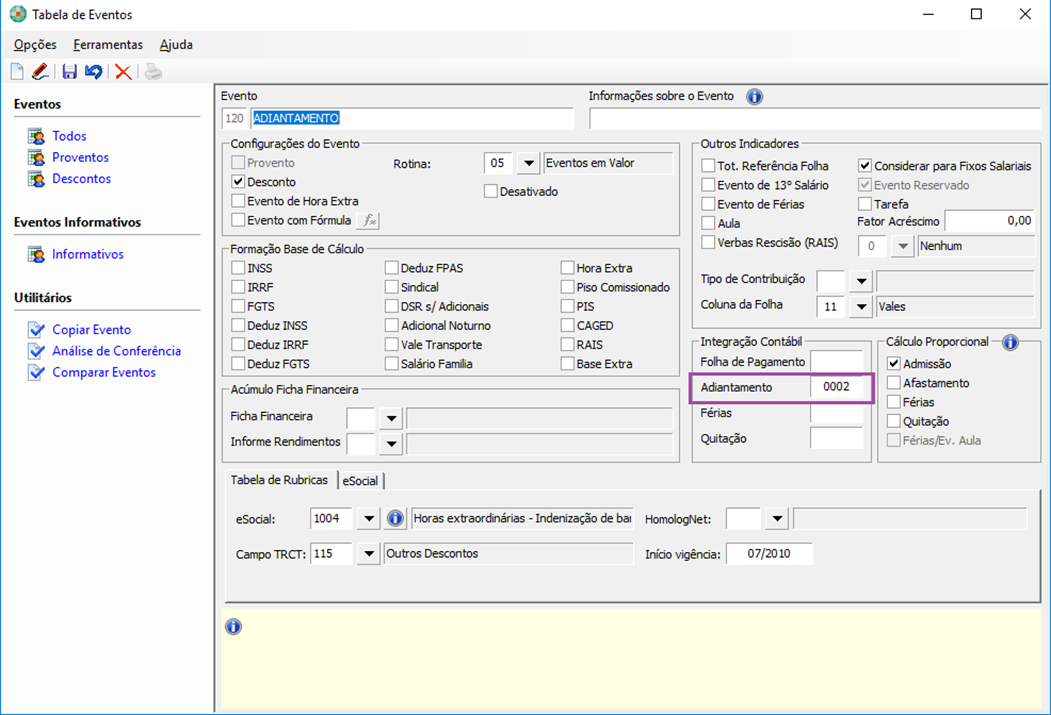Click the Folha de Pagamento account field
This screenshot has width=1051, height=715.
[x=837, y=362]
